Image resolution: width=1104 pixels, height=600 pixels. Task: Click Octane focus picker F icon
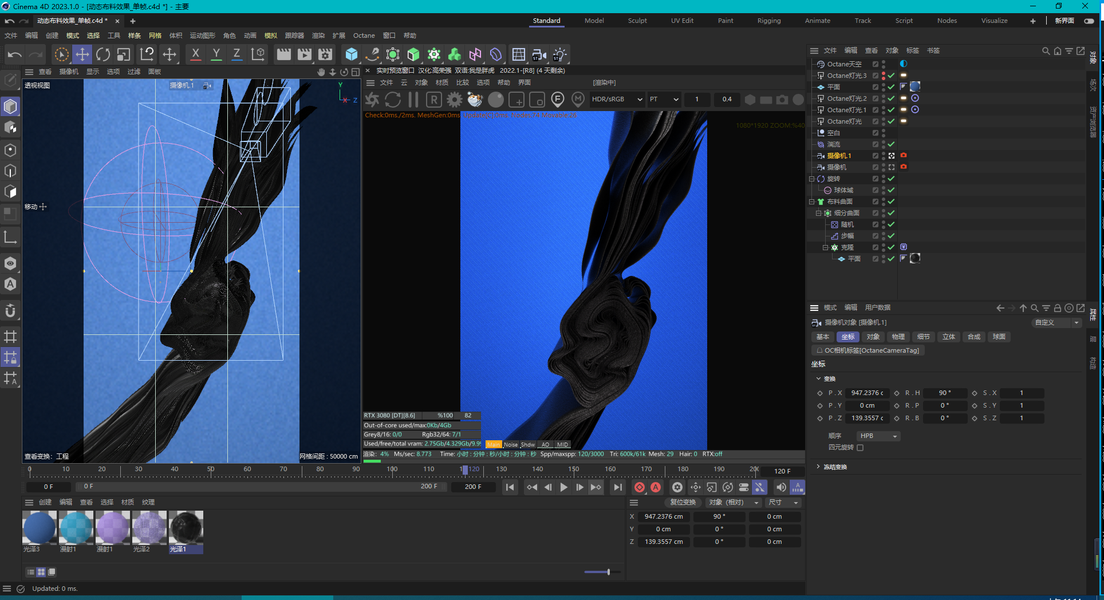tap(558, 100)
